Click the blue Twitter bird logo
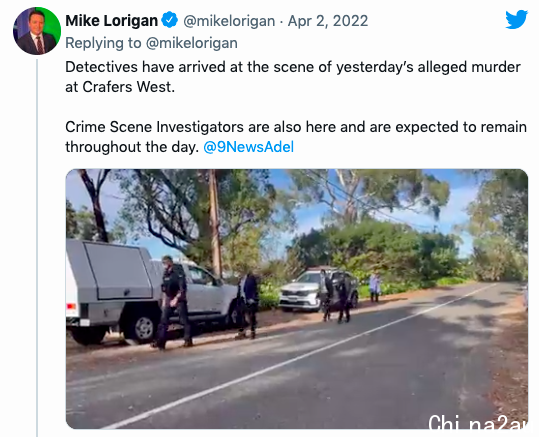Image resolution: width=539 pixels, height=437 pixels. click(x=516, y=19)
